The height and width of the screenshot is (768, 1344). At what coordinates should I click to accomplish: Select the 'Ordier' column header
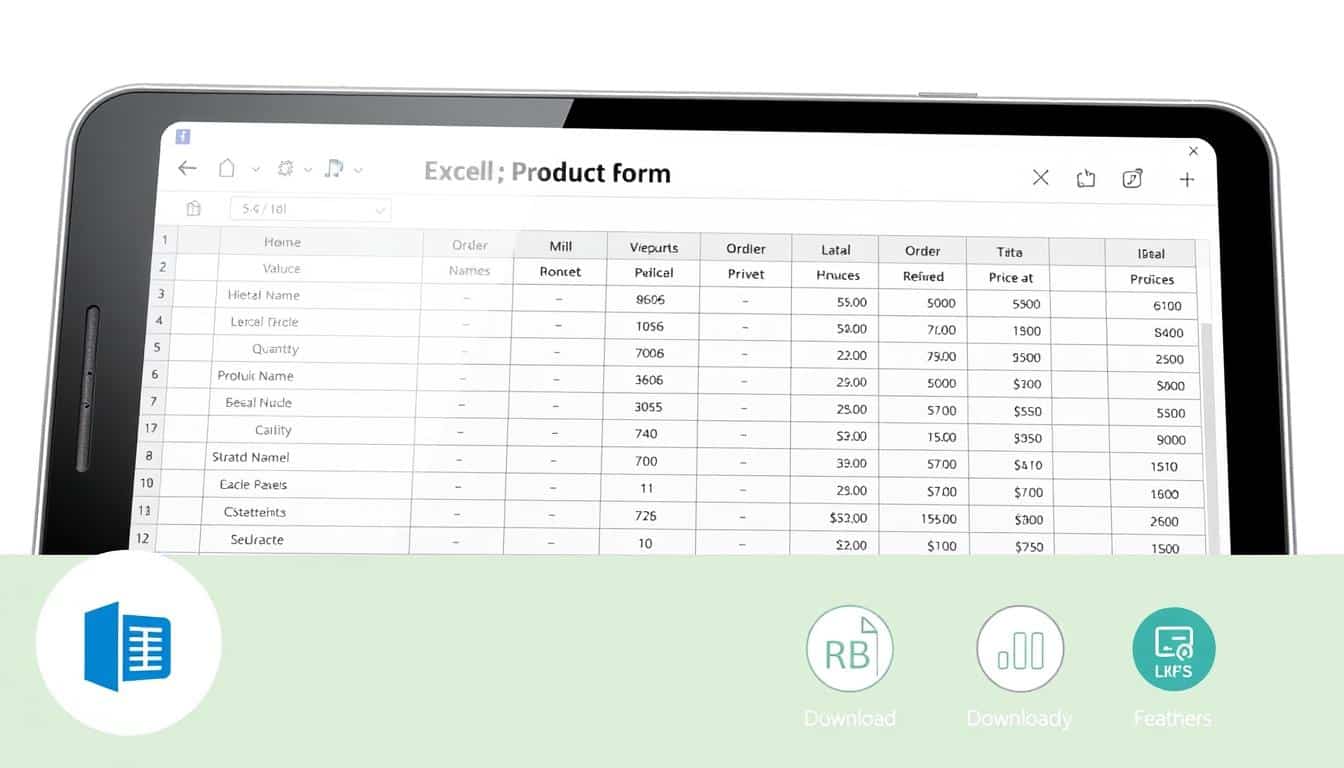(x=746, y=248)
